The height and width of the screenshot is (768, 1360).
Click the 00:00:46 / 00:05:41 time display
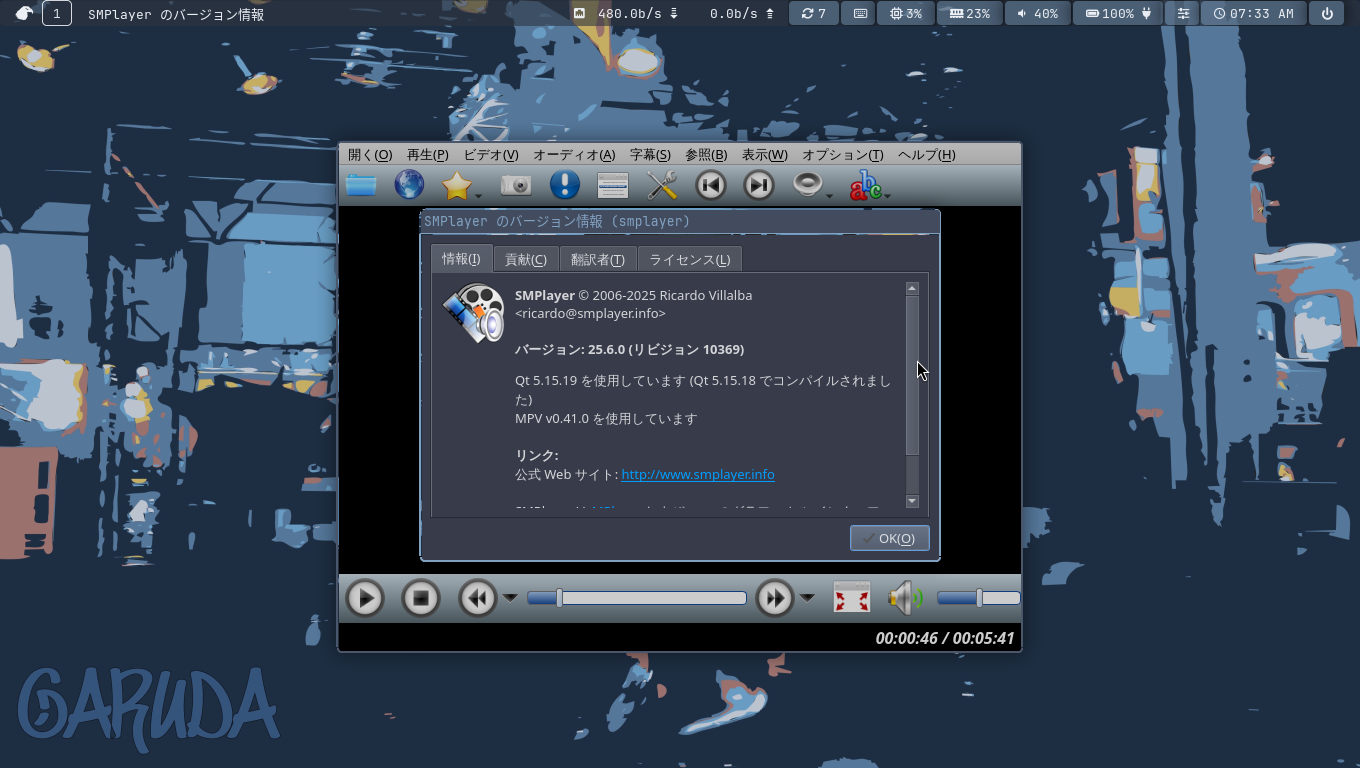[945, 638]
